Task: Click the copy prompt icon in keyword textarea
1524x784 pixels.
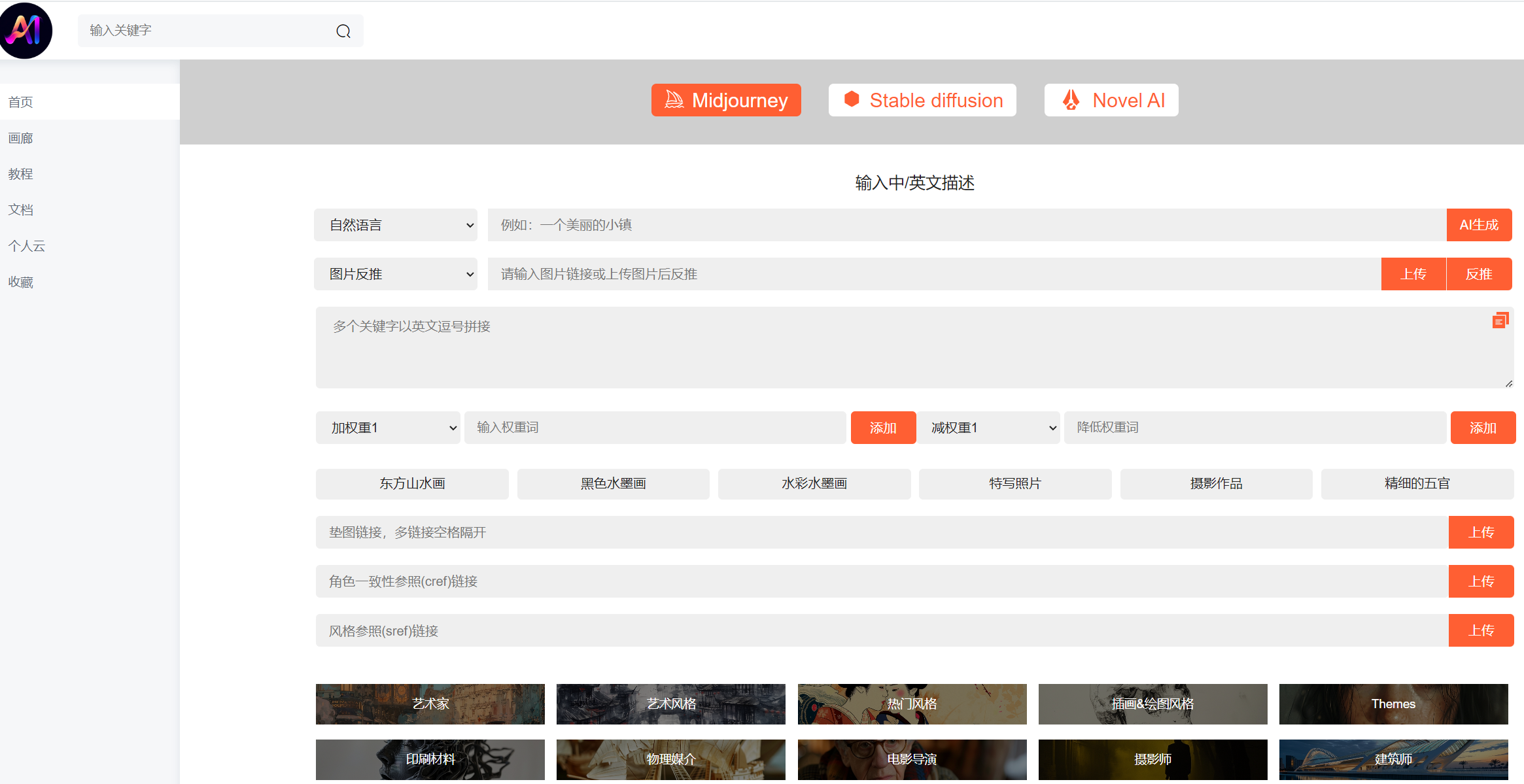Action: [x=1500, y=320]
